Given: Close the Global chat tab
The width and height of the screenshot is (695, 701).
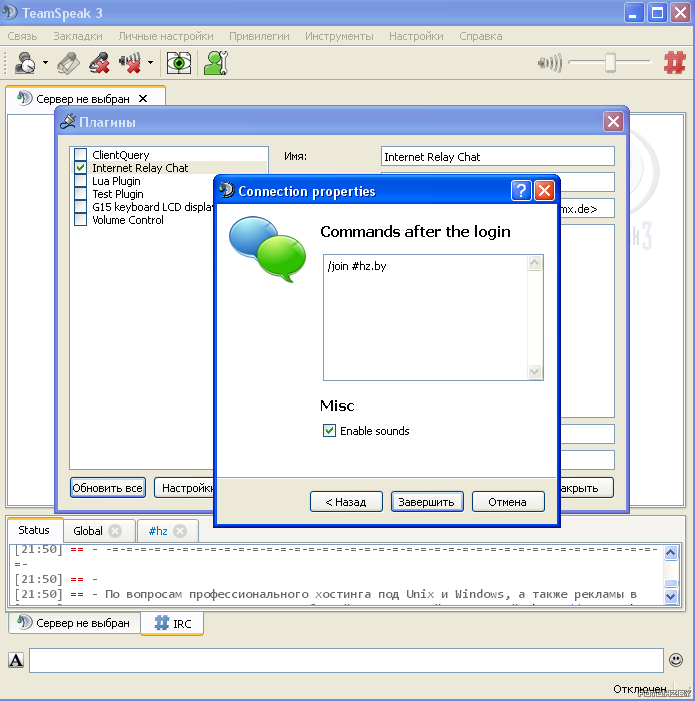Looking at the screenshot, I should (x=115, y=531).
